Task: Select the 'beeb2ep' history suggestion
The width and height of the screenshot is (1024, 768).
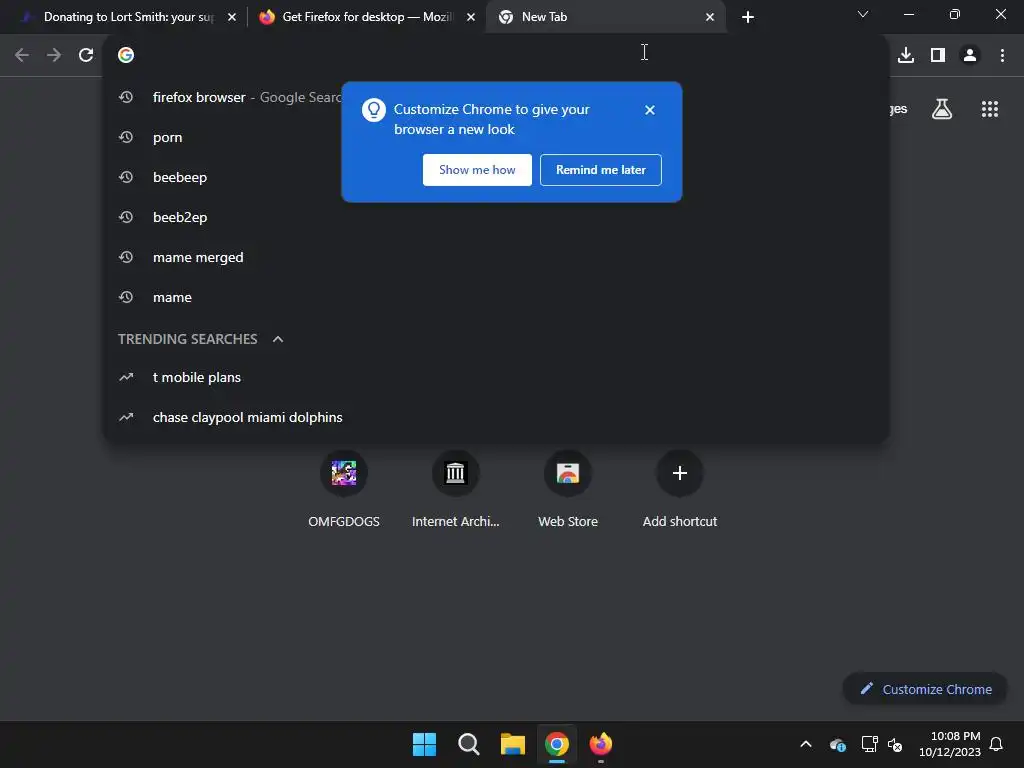Action: point(496,217)
